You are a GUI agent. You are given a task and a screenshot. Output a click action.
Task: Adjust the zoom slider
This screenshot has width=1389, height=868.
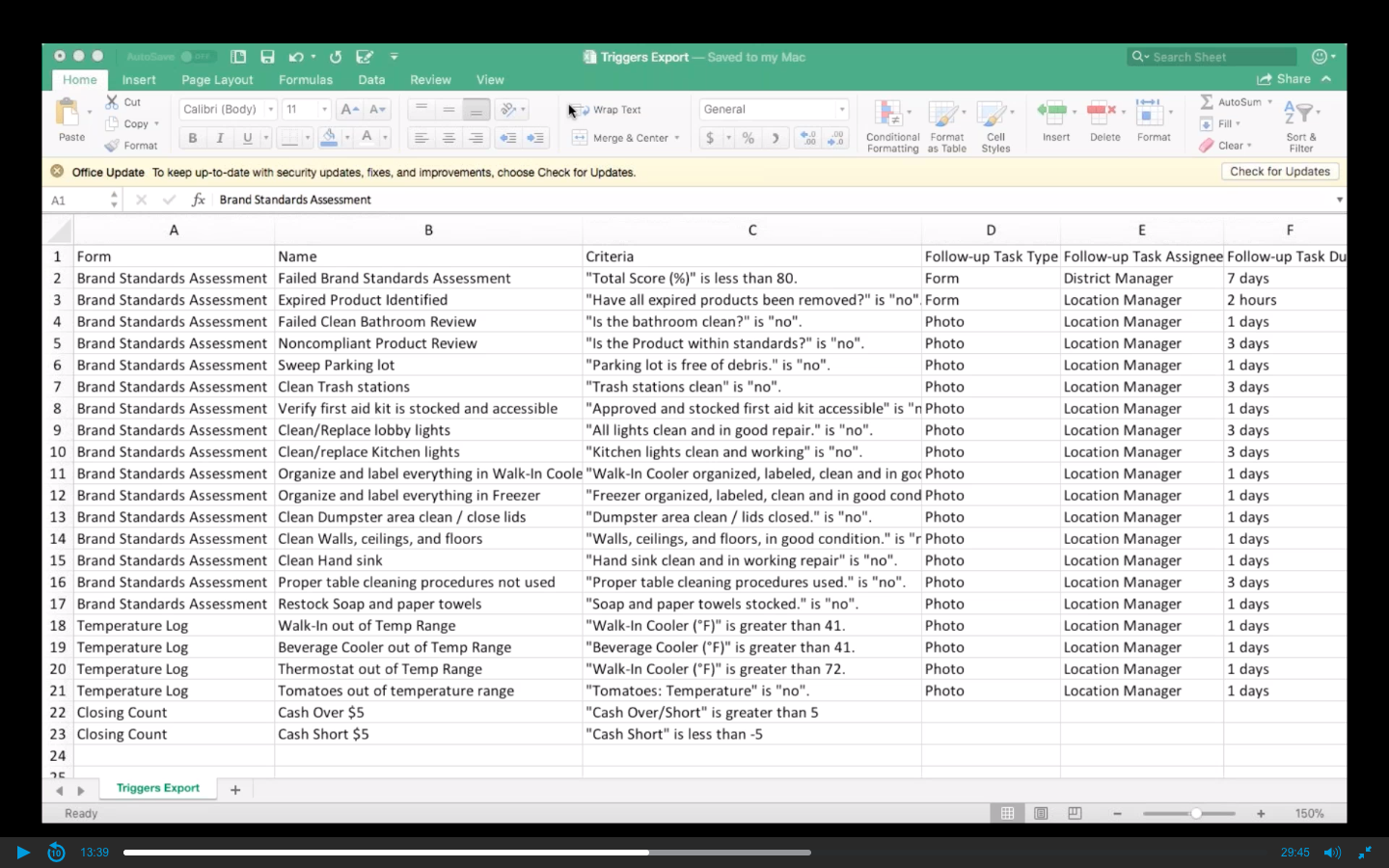pos(1195,814)
